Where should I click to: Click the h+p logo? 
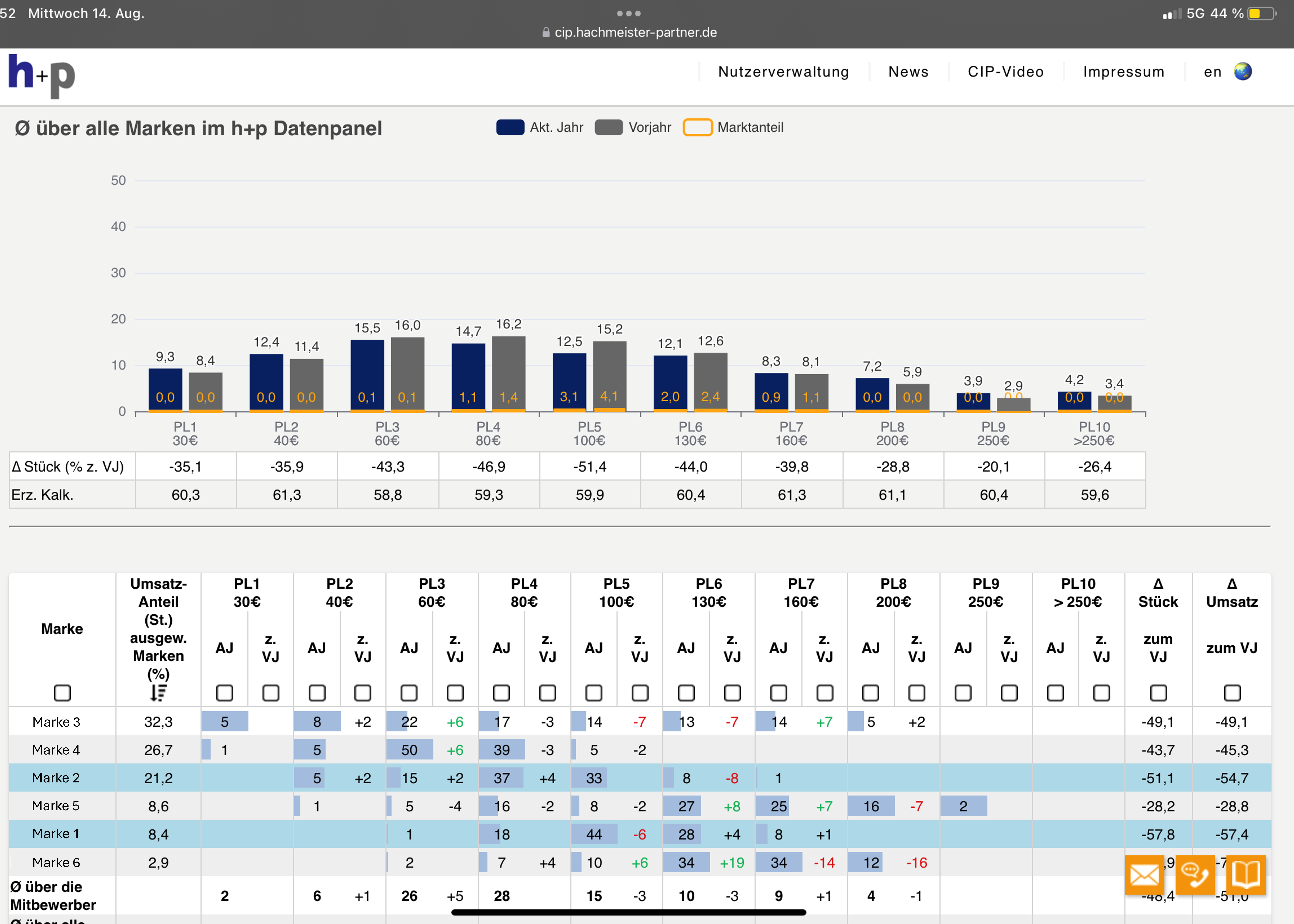click(41, 76)
